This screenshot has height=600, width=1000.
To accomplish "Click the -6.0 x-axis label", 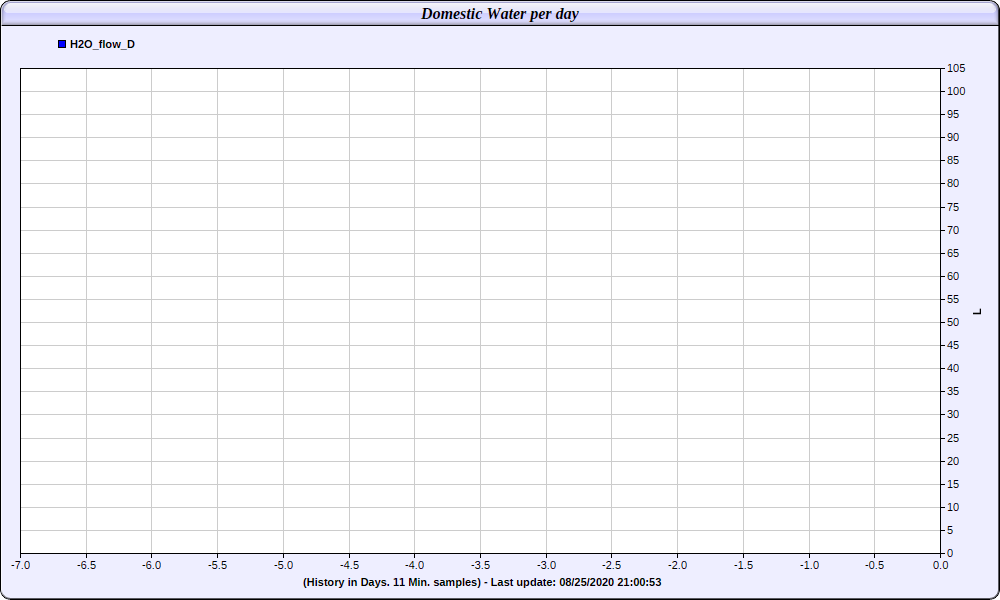I will pos(152,565).
